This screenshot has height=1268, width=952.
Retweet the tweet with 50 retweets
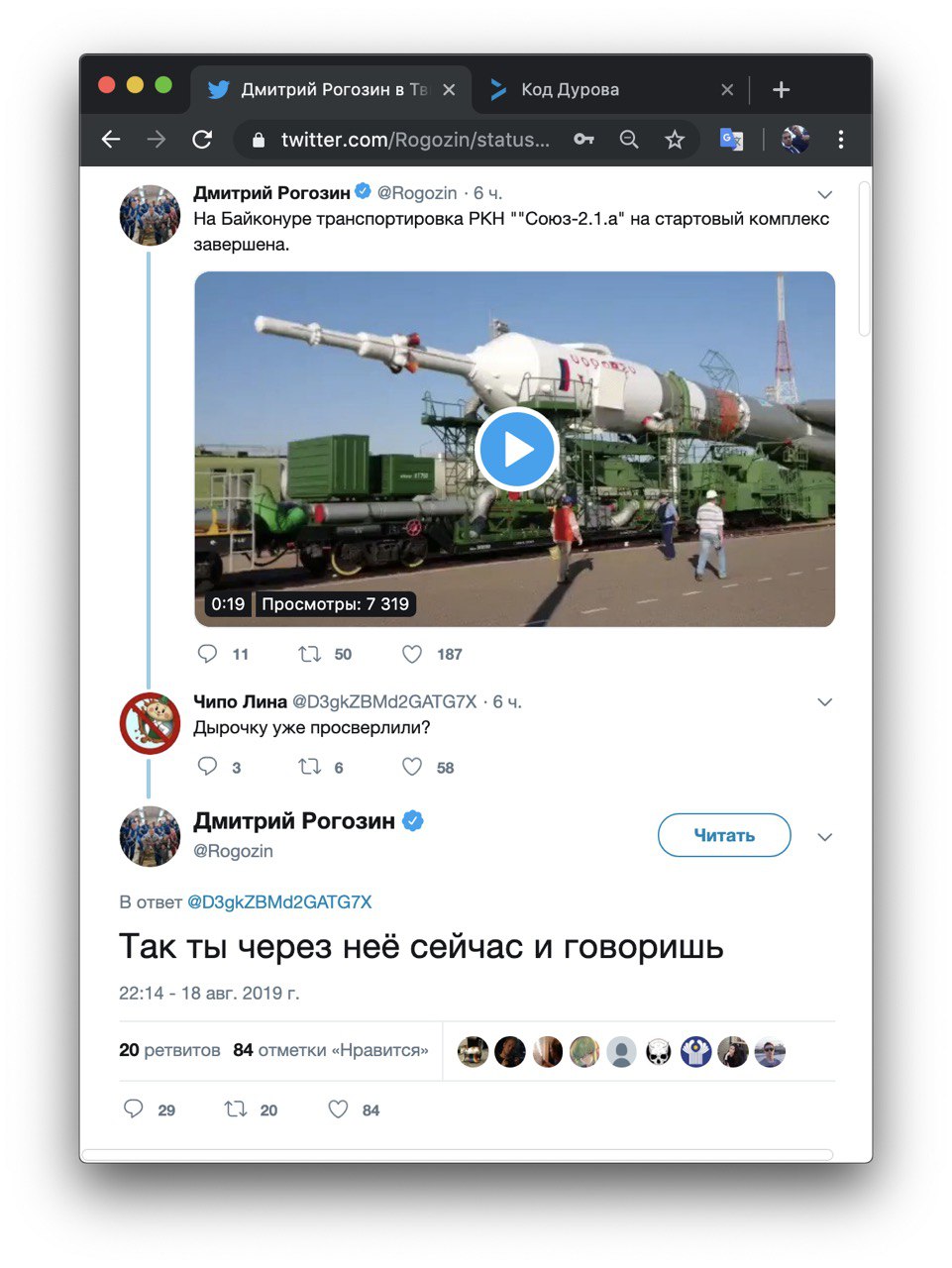310,654
